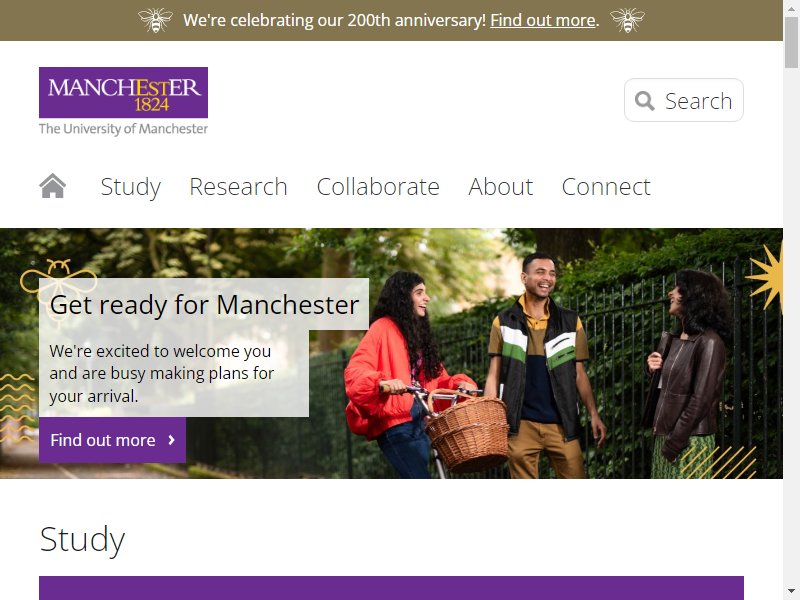The width and height of the screenshot is (800, 600).
Task: Click into the Search input field
Action: coord(684,100)
